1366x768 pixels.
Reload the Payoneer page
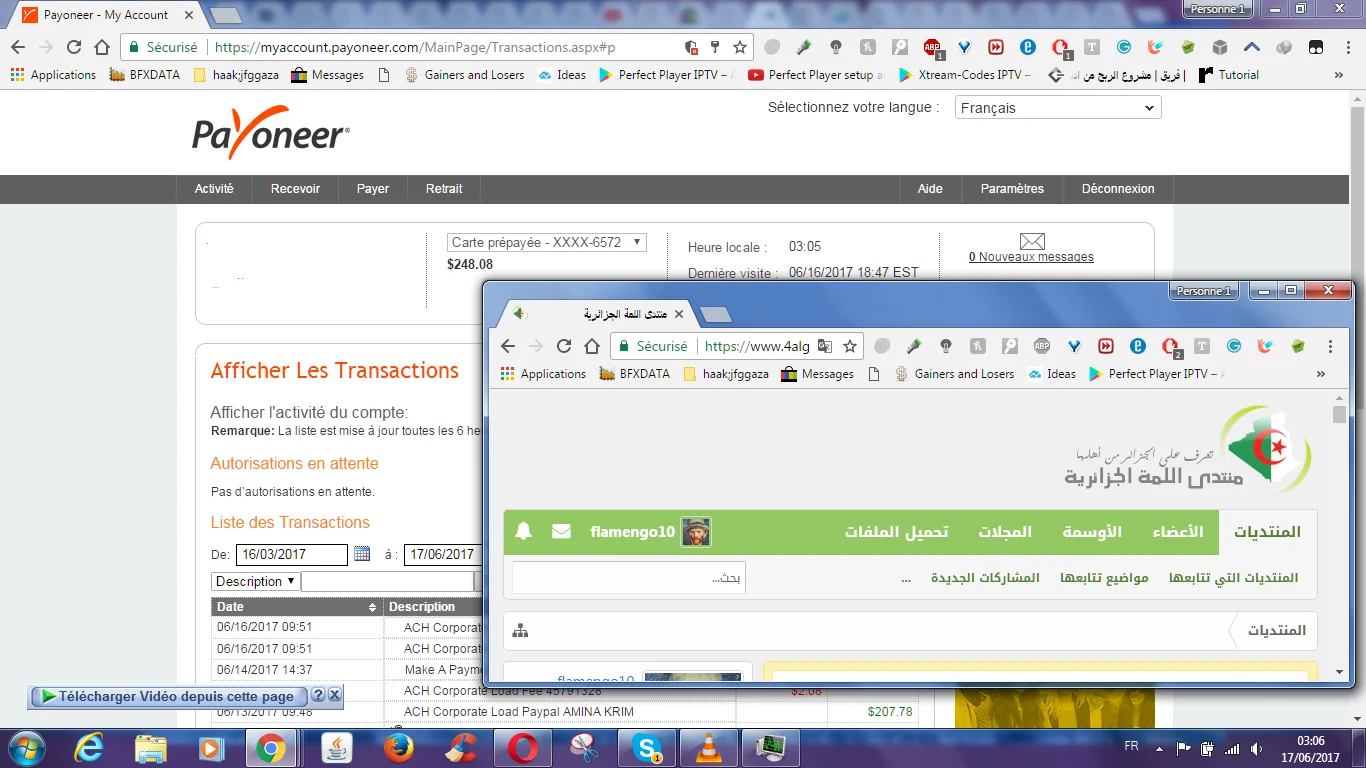[74, 47]
